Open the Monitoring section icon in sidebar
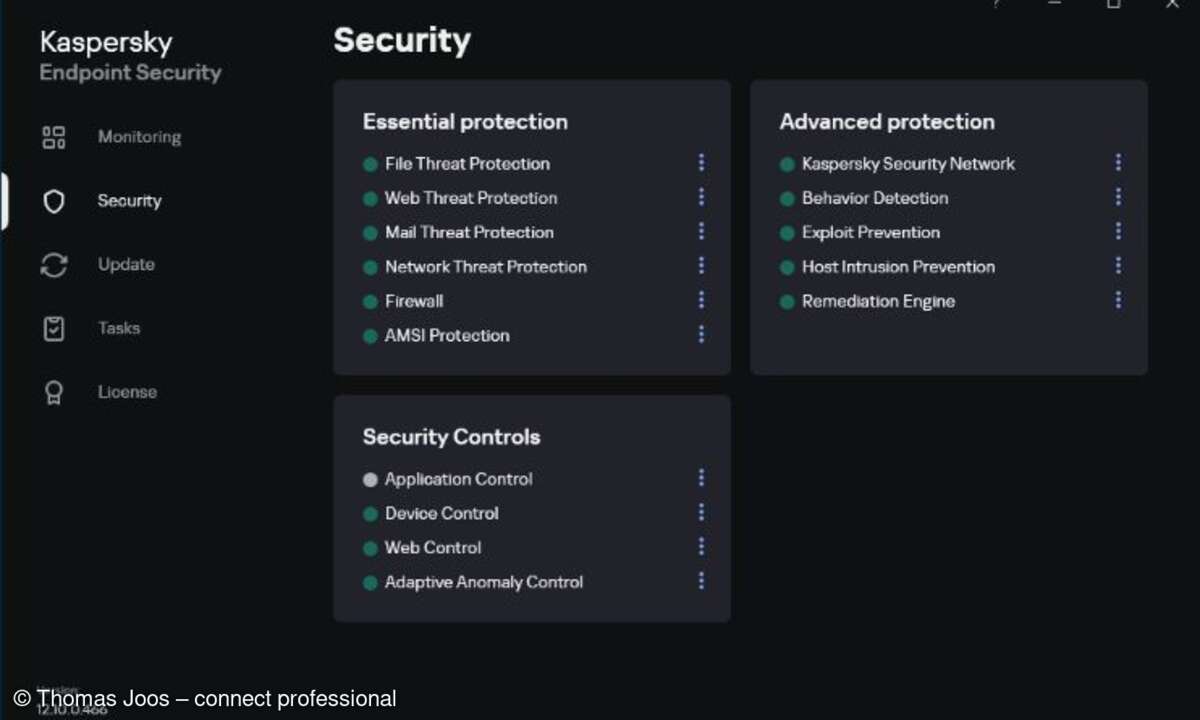The image size is (1200, 720). point(53,137)
